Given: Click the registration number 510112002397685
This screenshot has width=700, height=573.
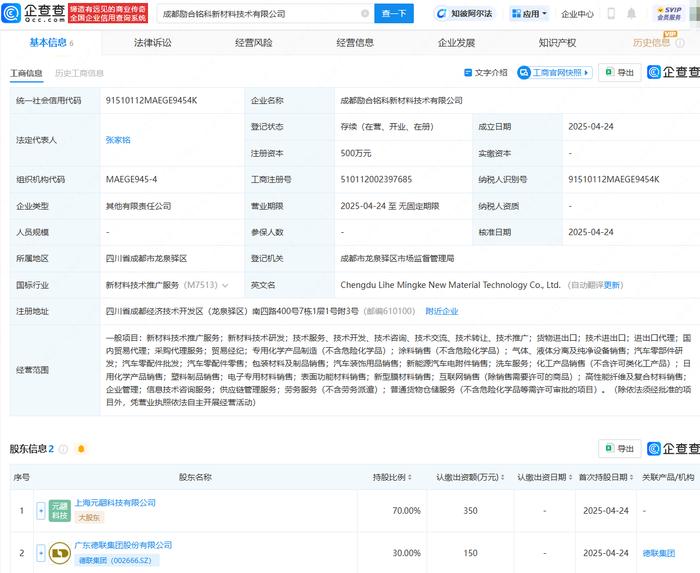Looking at the screenshot, I should (376, 179).
